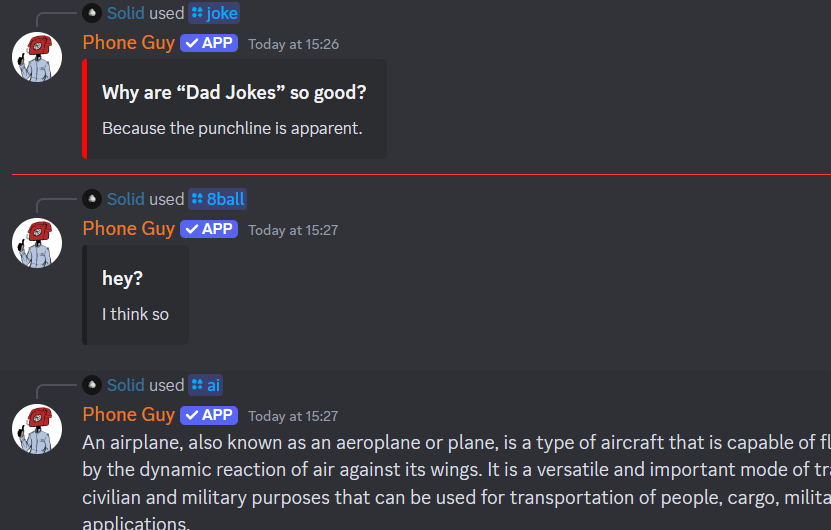Open Phone Guy avatar on ai message

tap(37, 429)
